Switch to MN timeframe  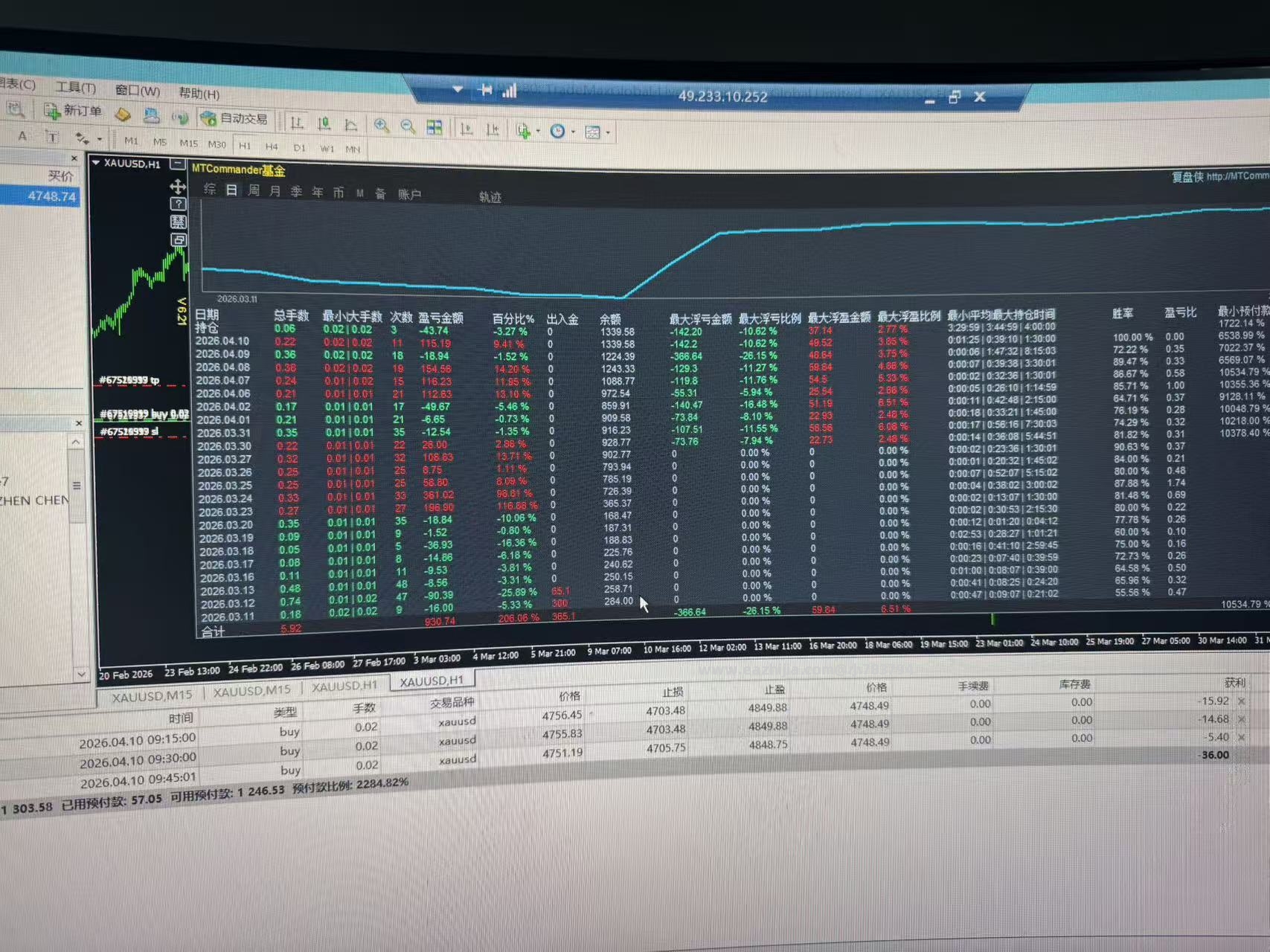point(353,149)
